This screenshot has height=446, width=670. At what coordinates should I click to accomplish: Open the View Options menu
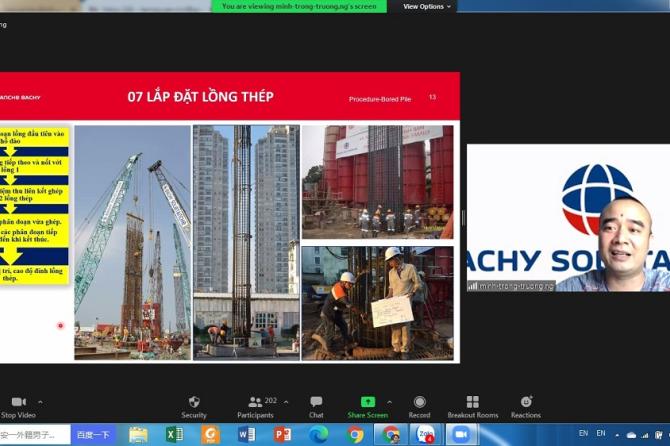coord(427,6)
